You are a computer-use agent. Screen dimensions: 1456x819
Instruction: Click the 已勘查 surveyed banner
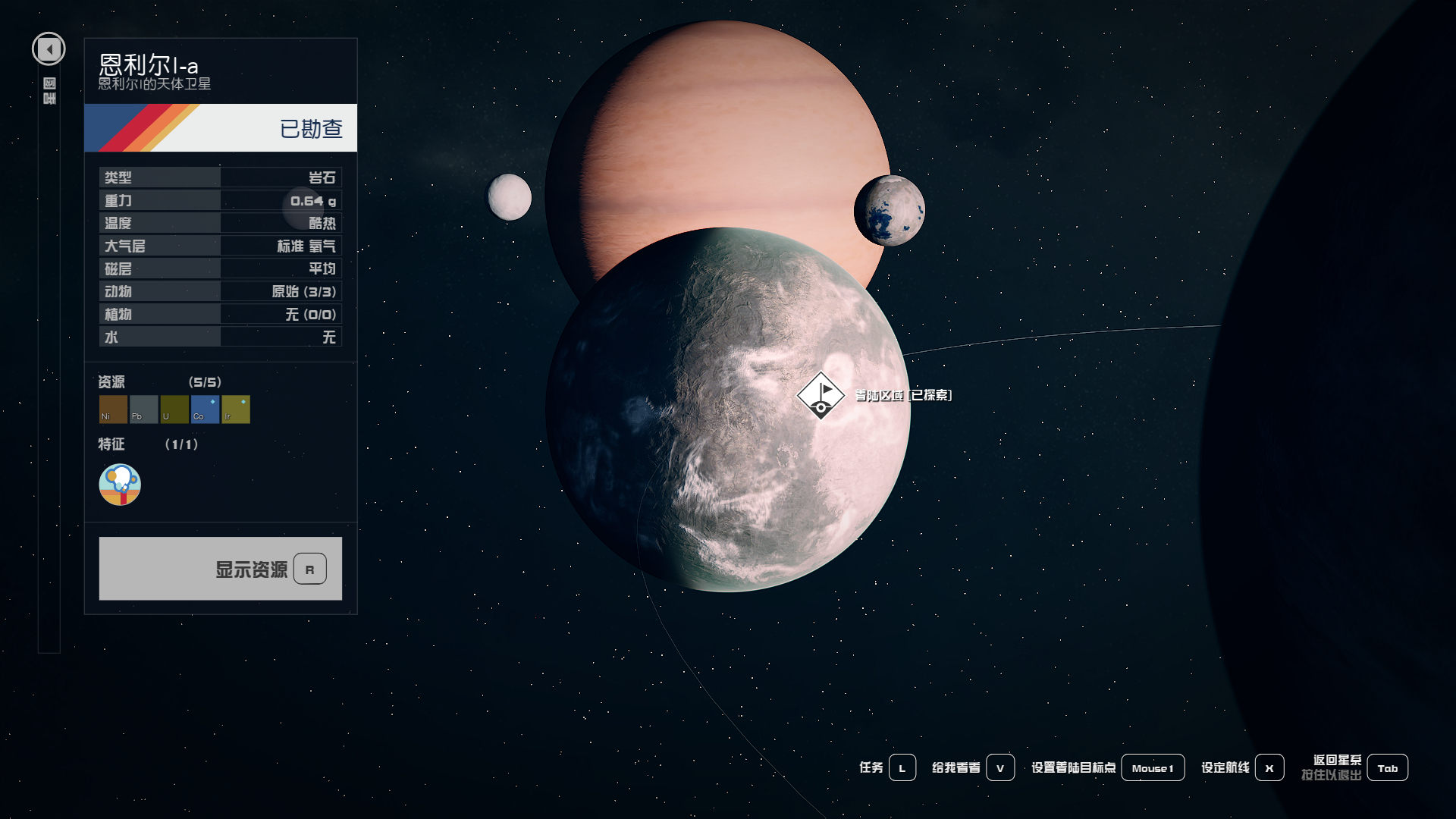[221, 128]
